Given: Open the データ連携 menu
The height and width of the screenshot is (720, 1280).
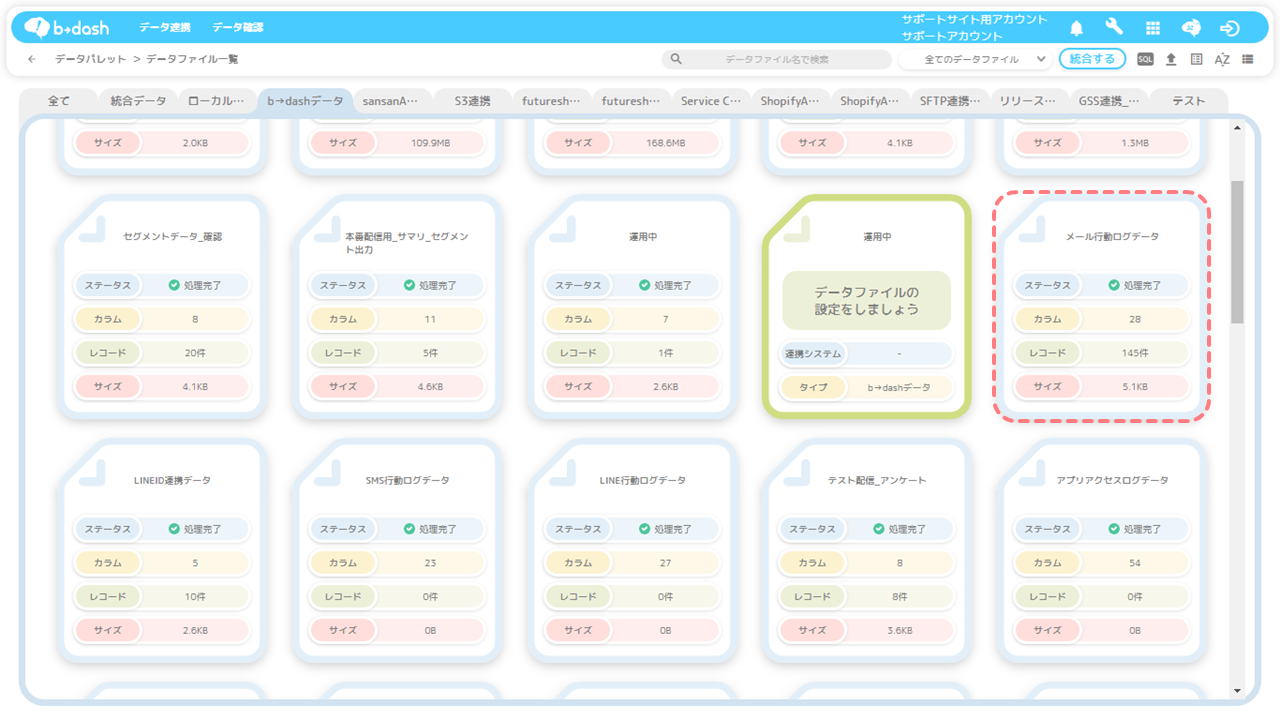Looking at the screenshot, I should pyautogui.click(x=164, y=28).
